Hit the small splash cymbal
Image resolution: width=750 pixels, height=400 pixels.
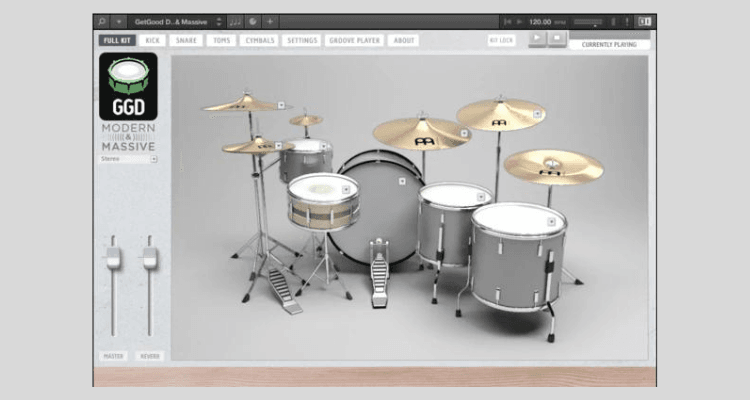pos(306,120)
